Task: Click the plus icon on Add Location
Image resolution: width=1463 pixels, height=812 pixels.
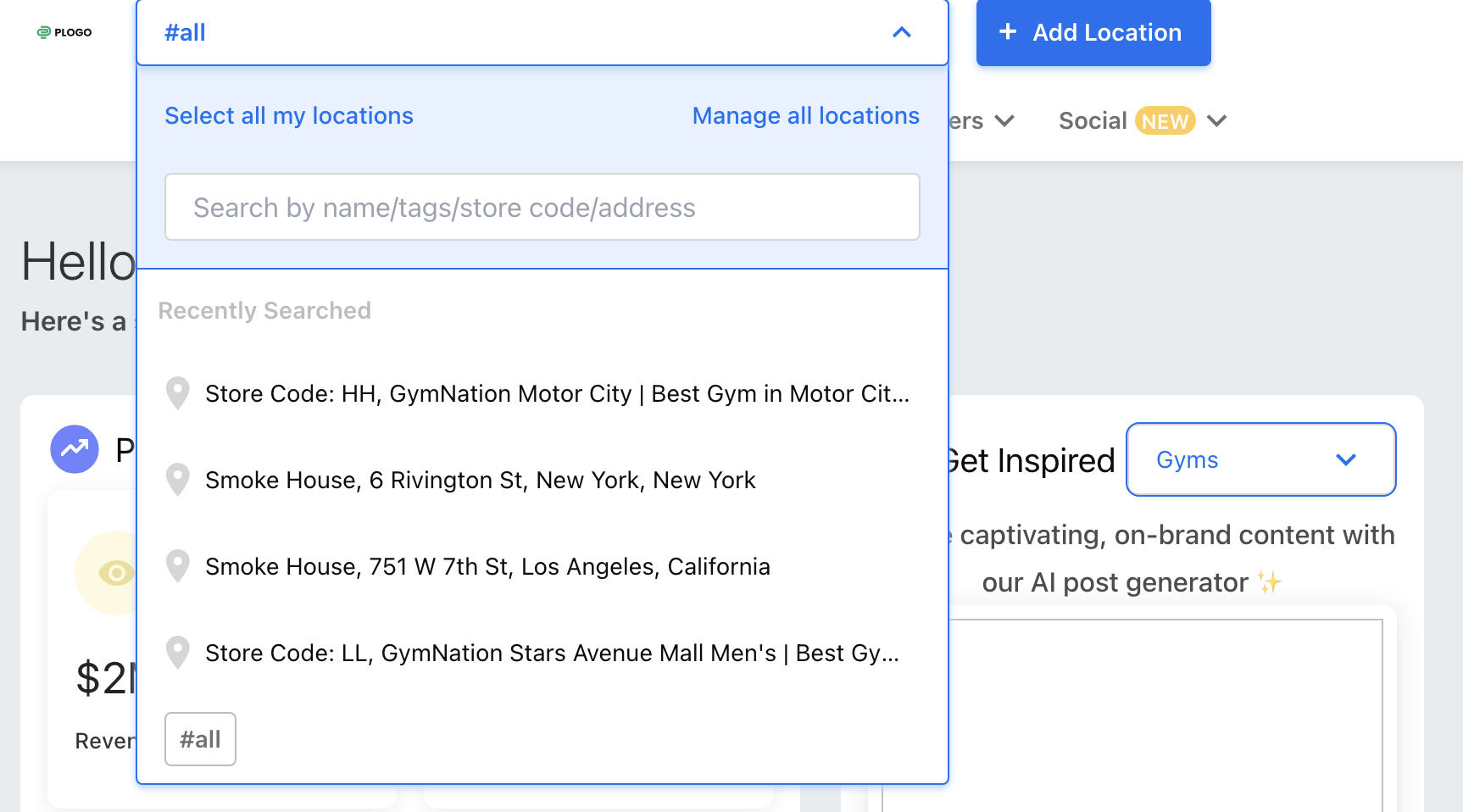Action: tap(1008, 32)
